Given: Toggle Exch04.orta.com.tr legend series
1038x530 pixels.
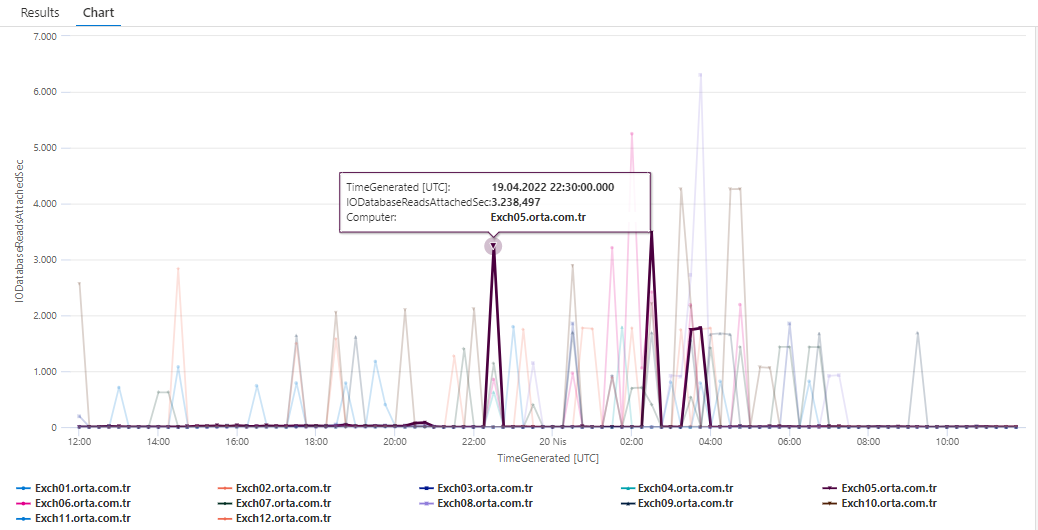Looking at the screenshot, I should coord(677,489).
